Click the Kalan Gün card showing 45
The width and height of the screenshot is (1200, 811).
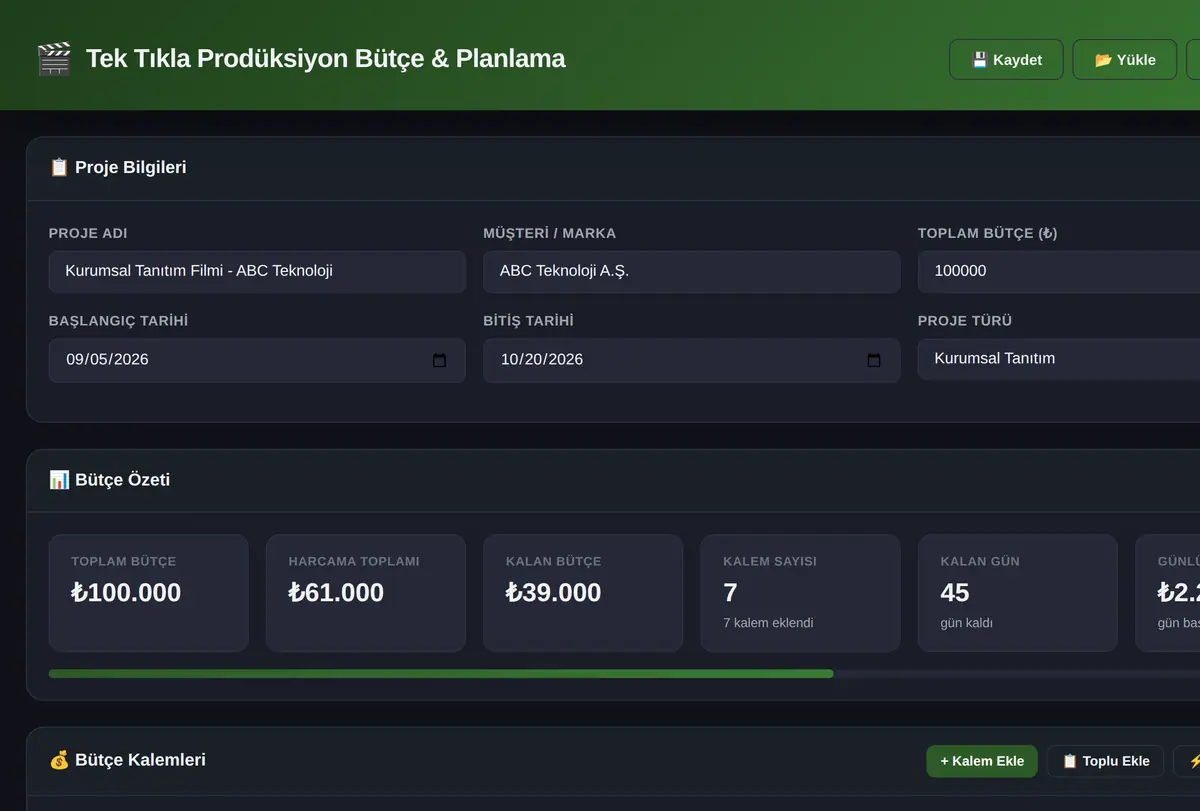1018,593
